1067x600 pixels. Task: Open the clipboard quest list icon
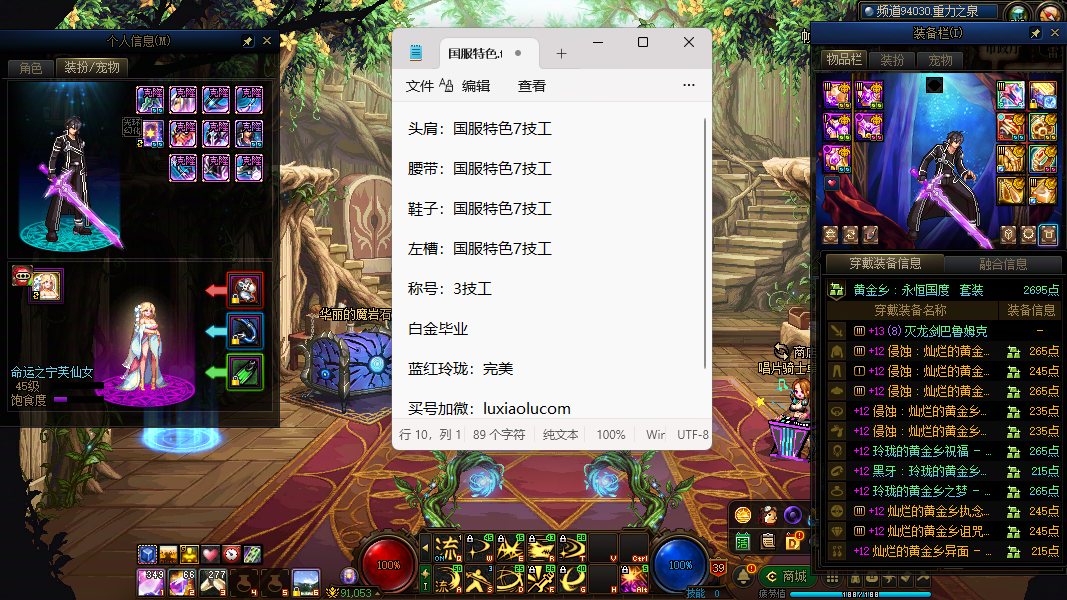(768, 541)
